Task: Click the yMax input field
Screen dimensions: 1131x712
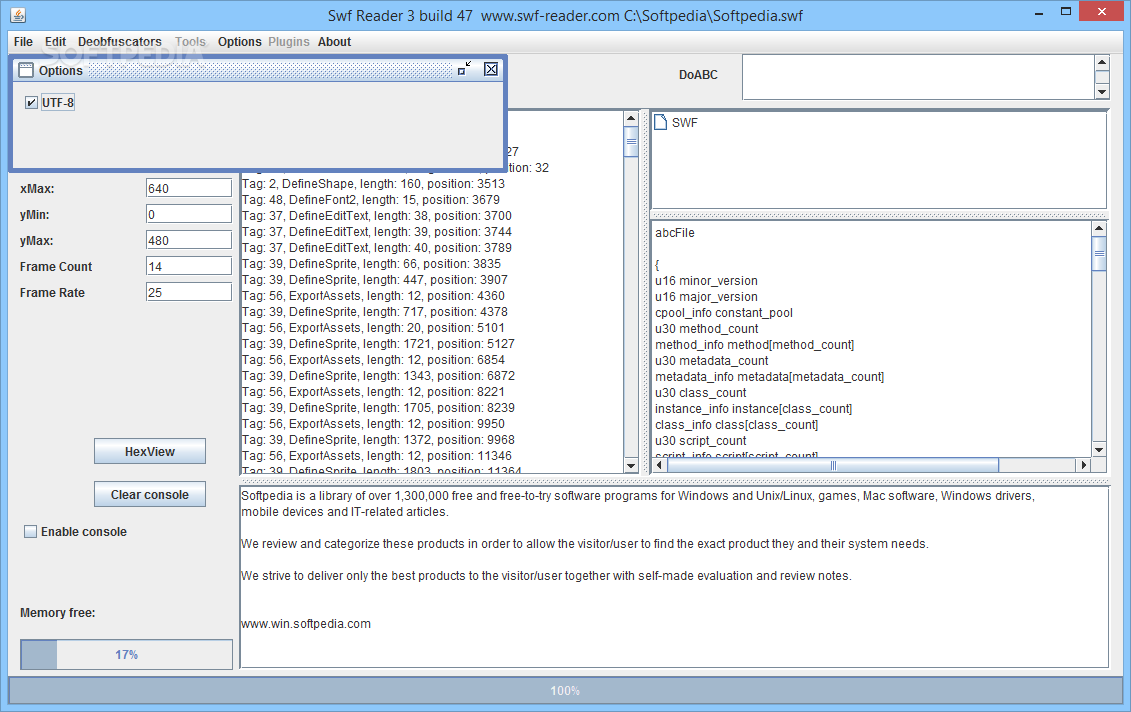Action: (189, 240)
